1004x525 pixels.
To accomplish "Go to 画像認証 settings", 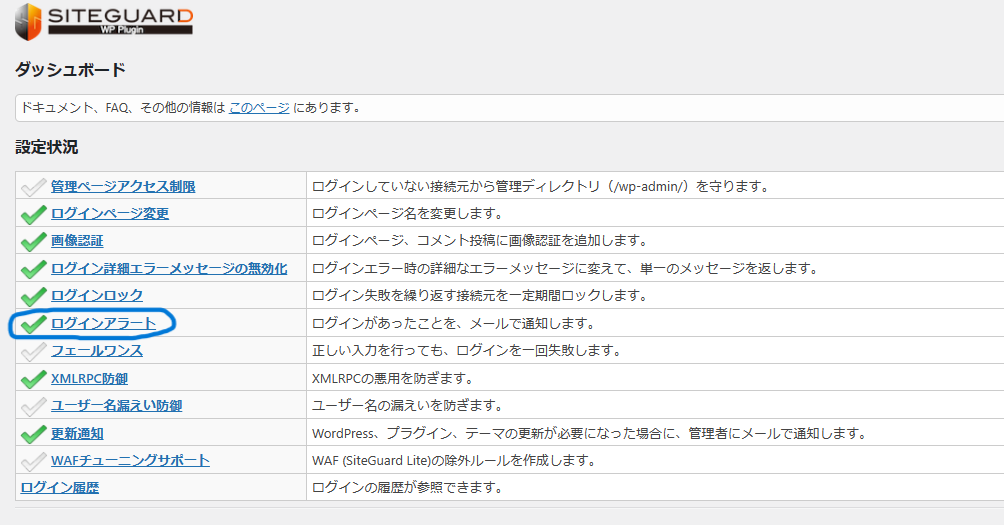I will (x=77, y=241).
